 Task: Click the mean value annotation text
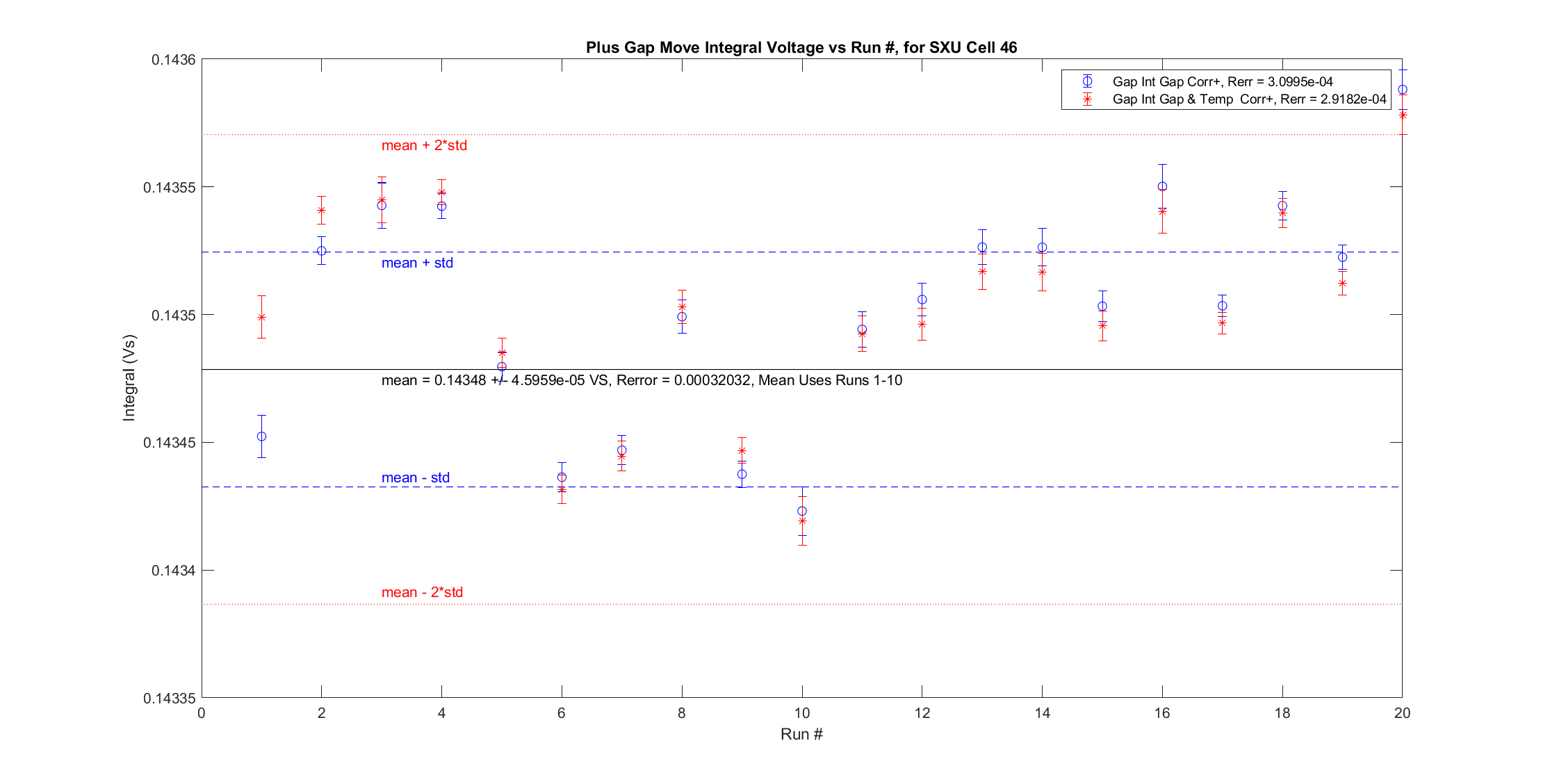(x=642, y=380)
